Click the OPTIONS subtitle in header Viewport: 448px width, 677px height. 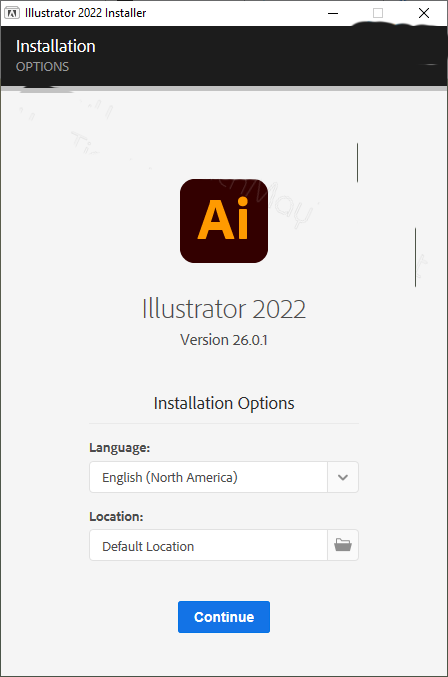42,66
